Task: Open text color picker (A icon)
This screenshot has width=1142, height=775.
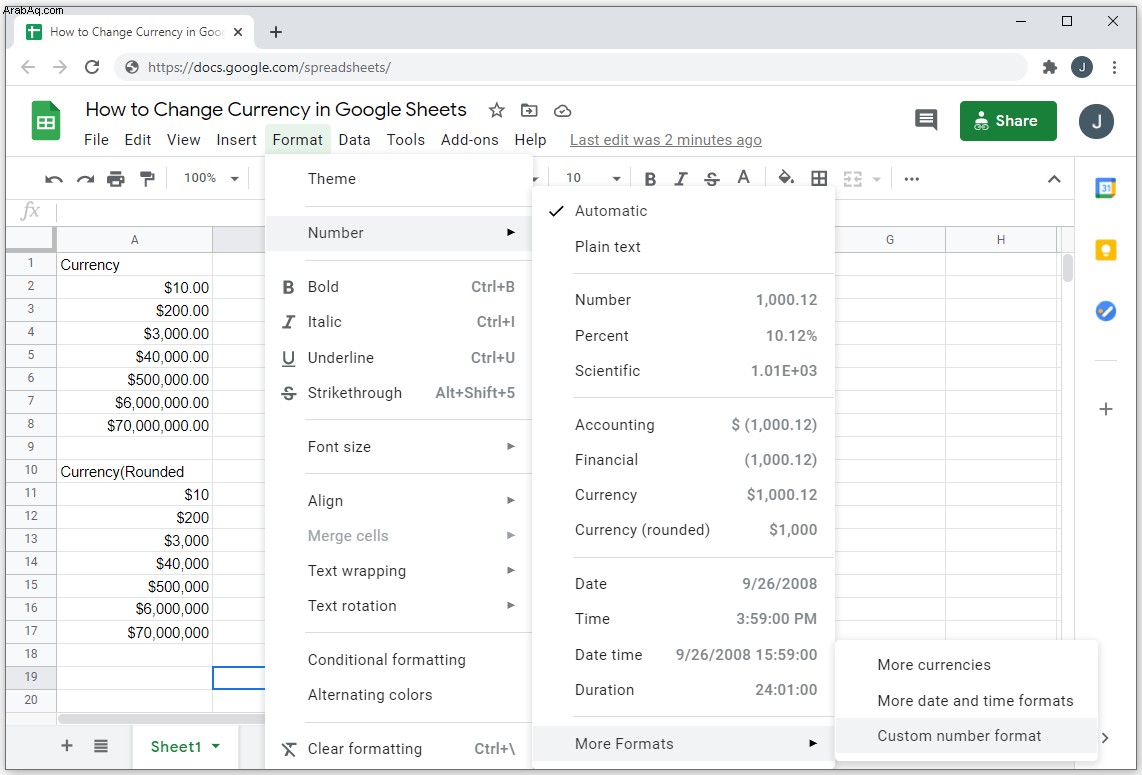Action: tap(743, 177)
